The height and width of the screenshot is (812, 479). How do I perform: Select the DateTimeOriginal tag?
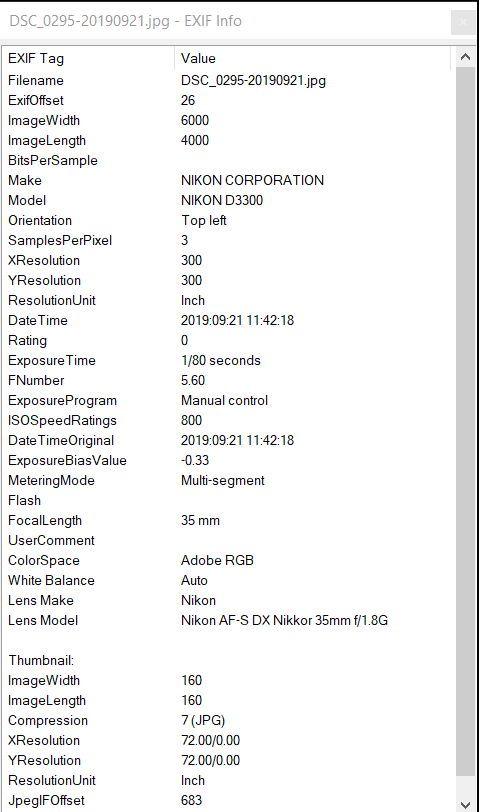pyautogui.click(x=61, y=440)
